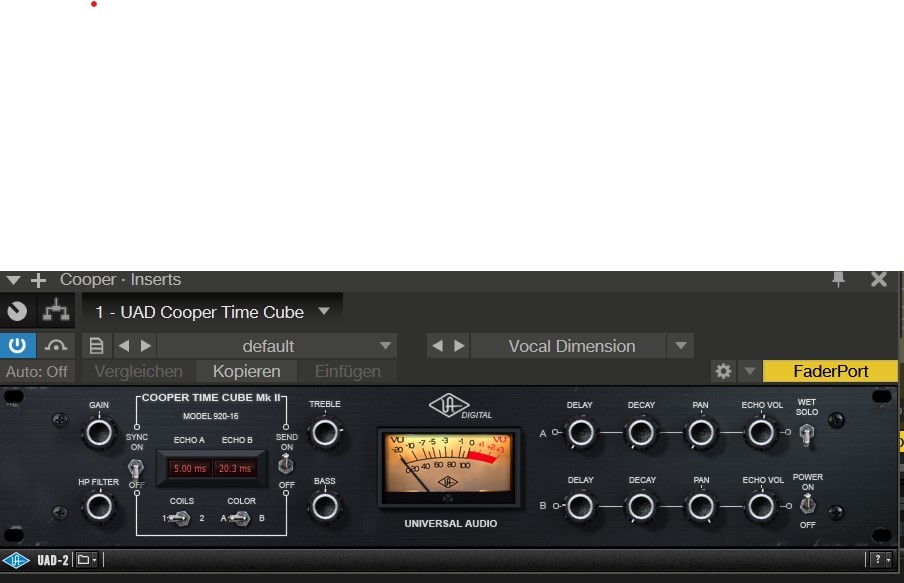Click the MODEL 920-16 label
904x583 pixels.
[210, 416]
